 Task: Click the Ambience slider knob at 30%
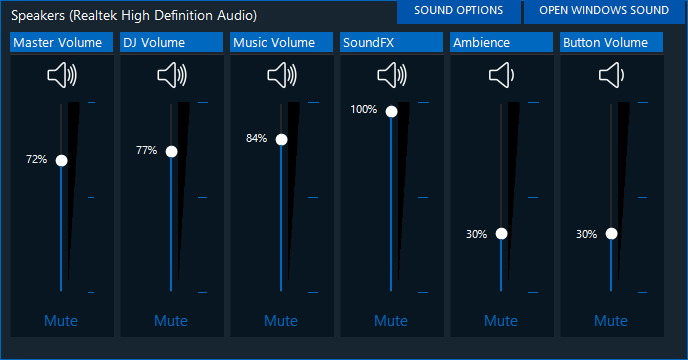(x=502, y=234)
